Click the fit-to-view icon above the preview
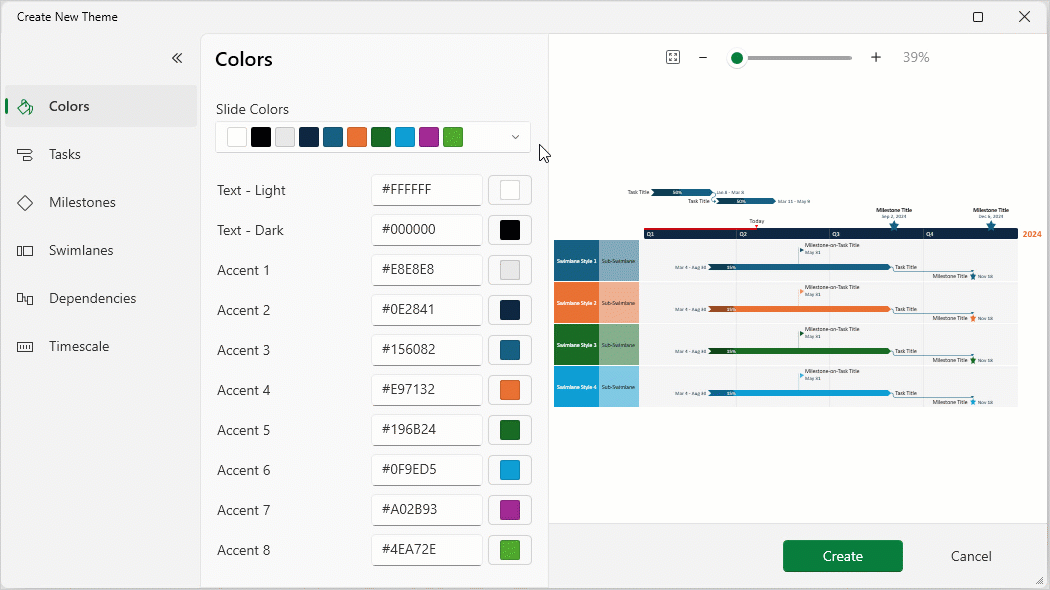Image resolution: width=1050 pixels, height=590 pixels. [x=672, y=57]
